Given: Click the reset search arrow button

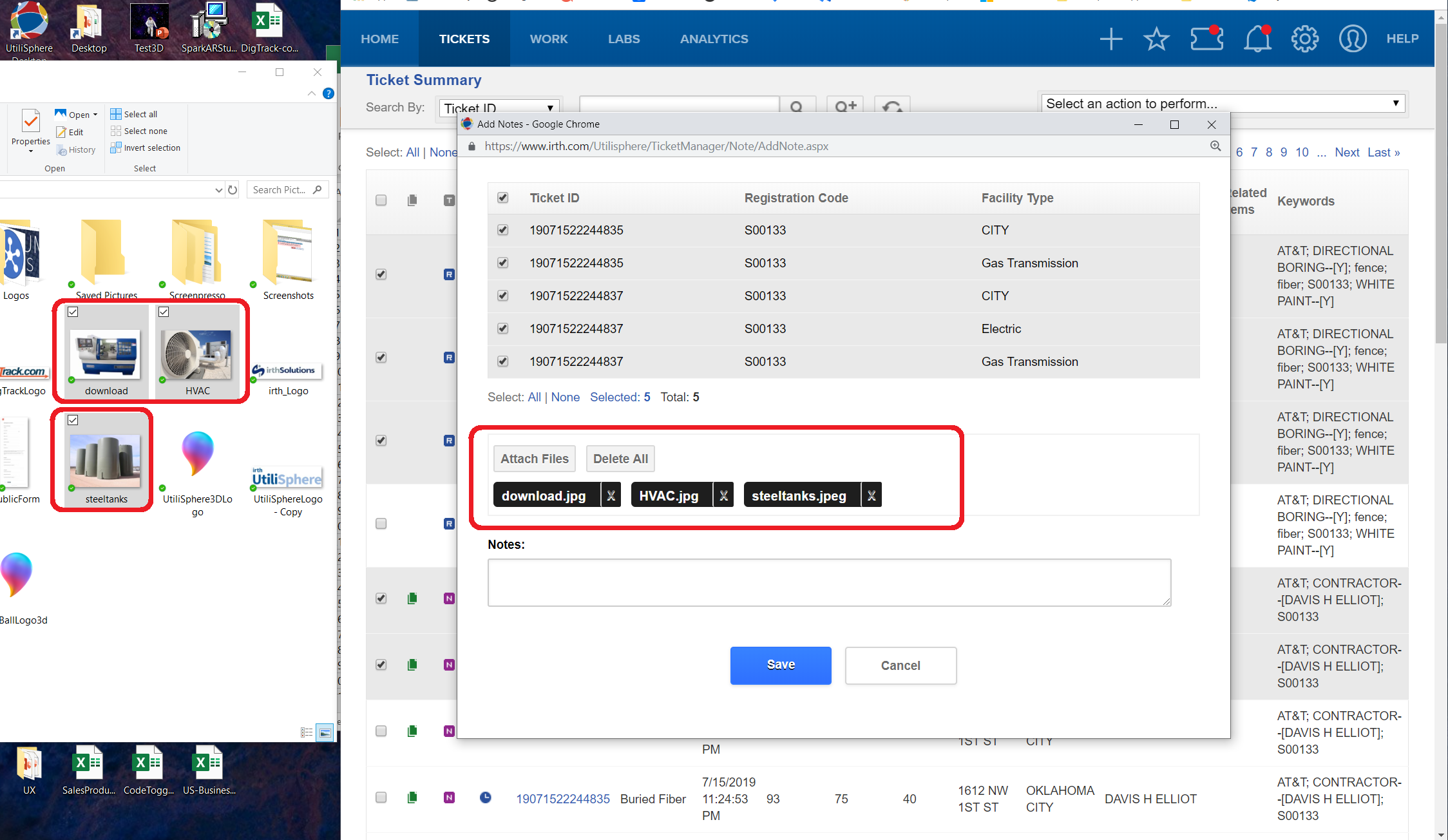Looking at the screenshot, I should point(892,106).
